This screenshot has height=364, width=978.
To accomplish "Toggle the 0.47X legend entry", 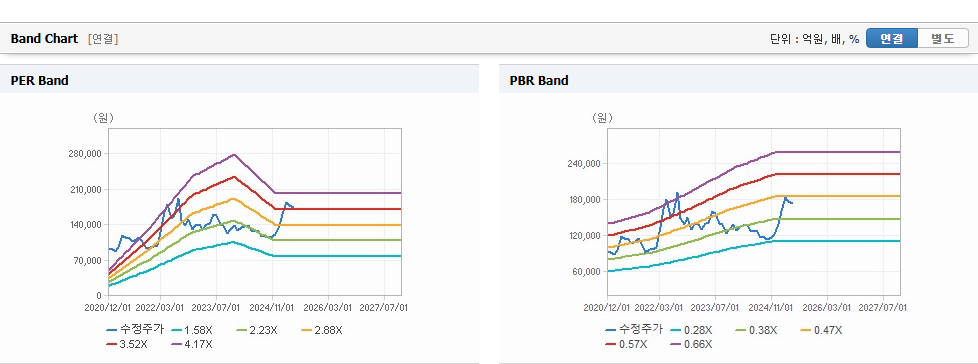I will pos(821,330).
